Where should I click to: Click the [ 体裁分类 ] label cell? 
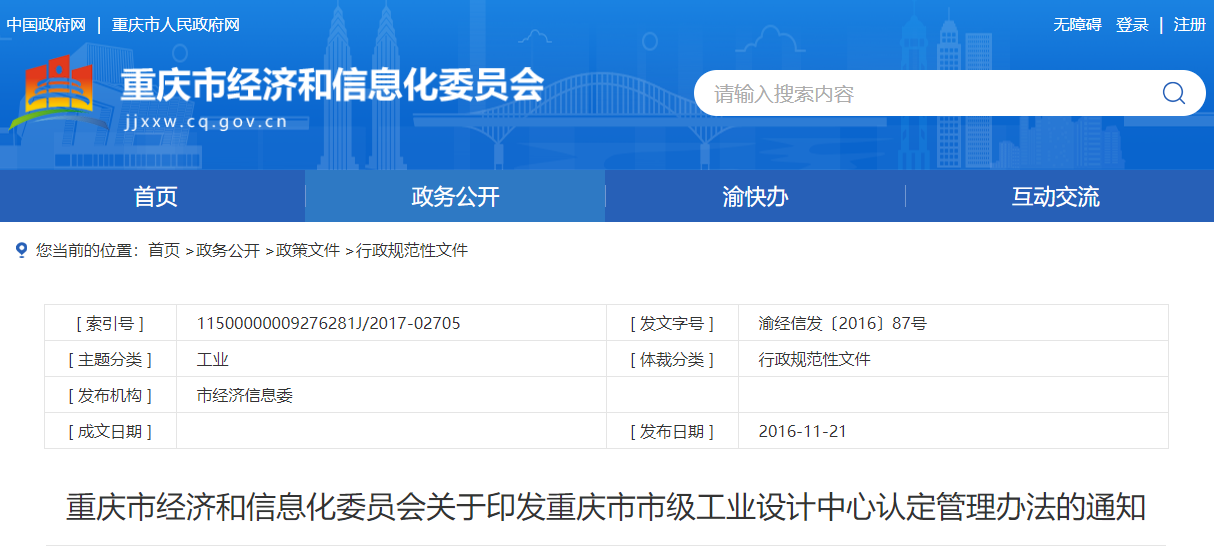click(x=672, y=359)
